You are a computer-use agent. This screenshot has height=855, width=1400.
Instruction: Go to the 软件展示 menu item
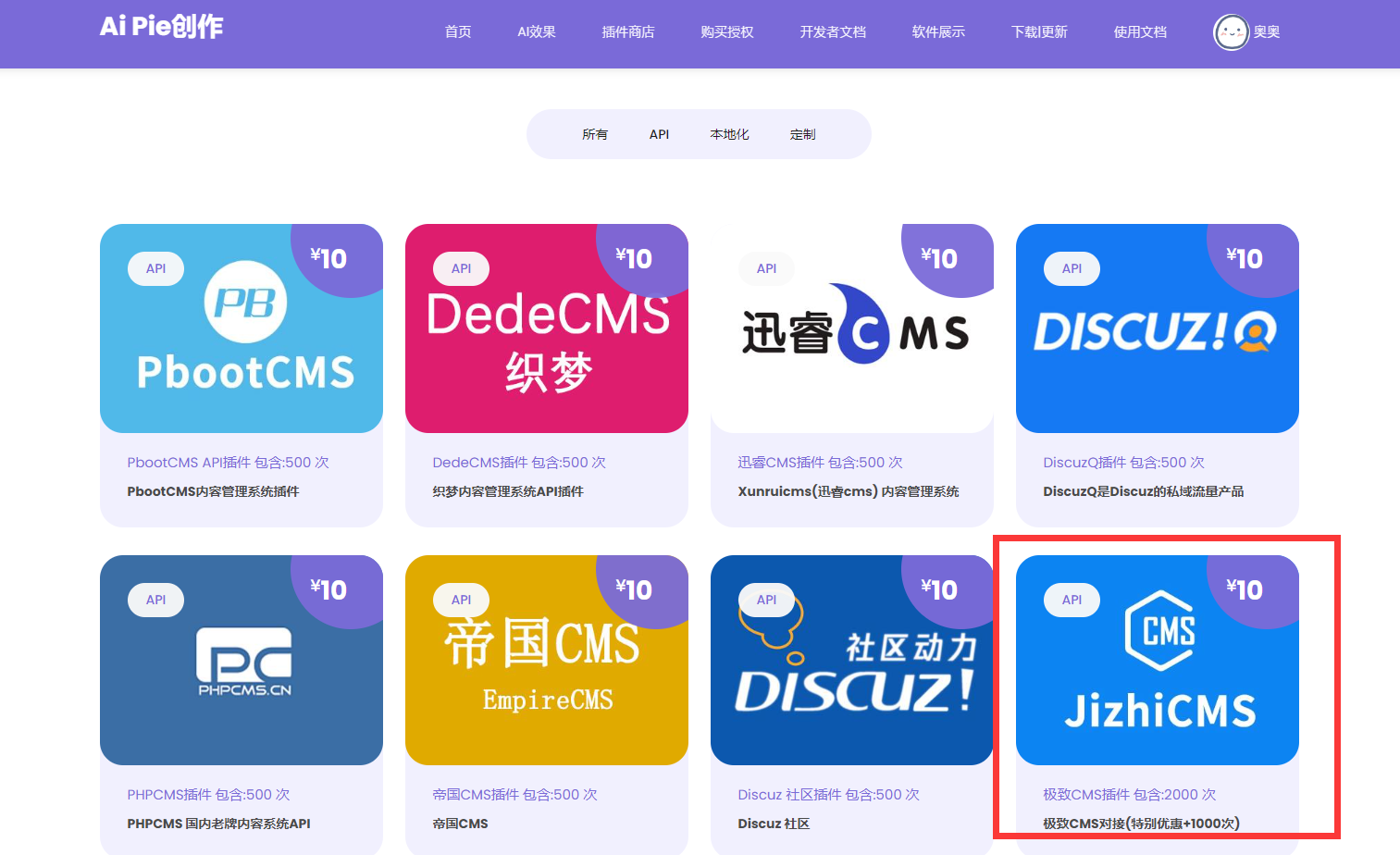pyautogui.click(x=938, y=32)
